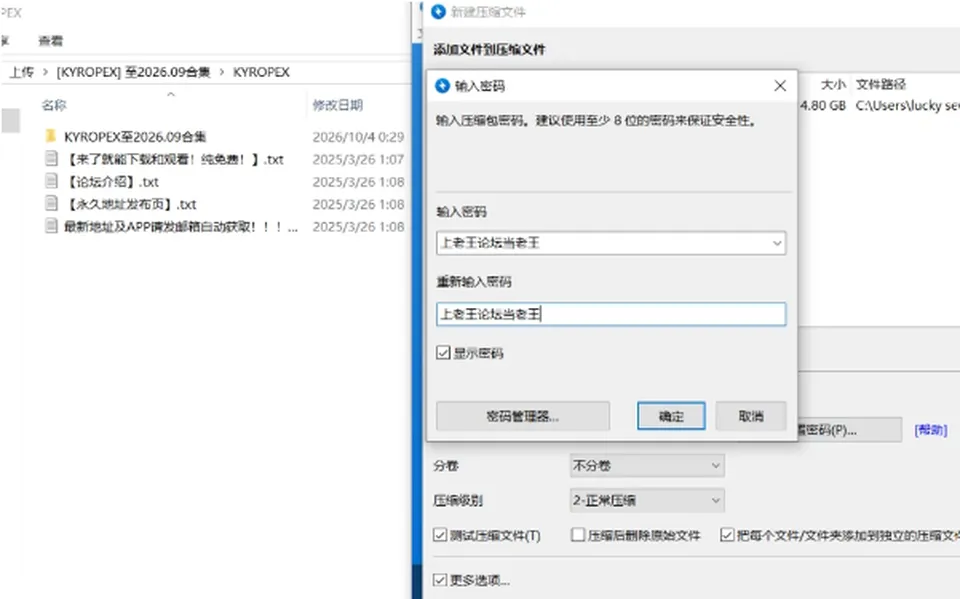Screen dimensions: 960x599
Task: Open the 输入密码 field dropdown arrow
Action: tap(777, 243)
